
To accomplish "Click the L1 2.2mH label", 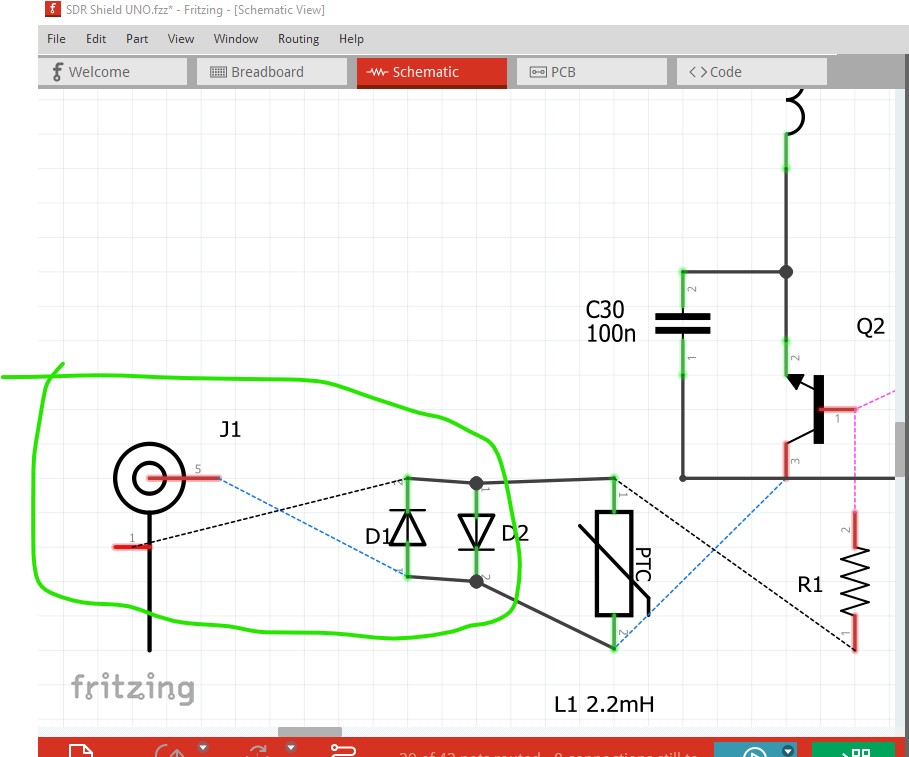I will coord(604,704).
